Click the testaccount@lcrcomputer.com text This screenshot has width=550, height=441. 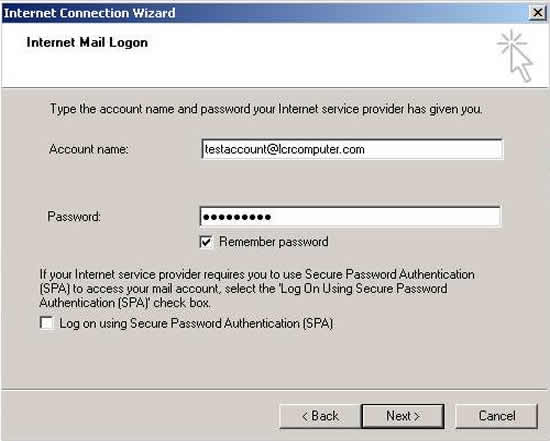click(x=284, y=149)
